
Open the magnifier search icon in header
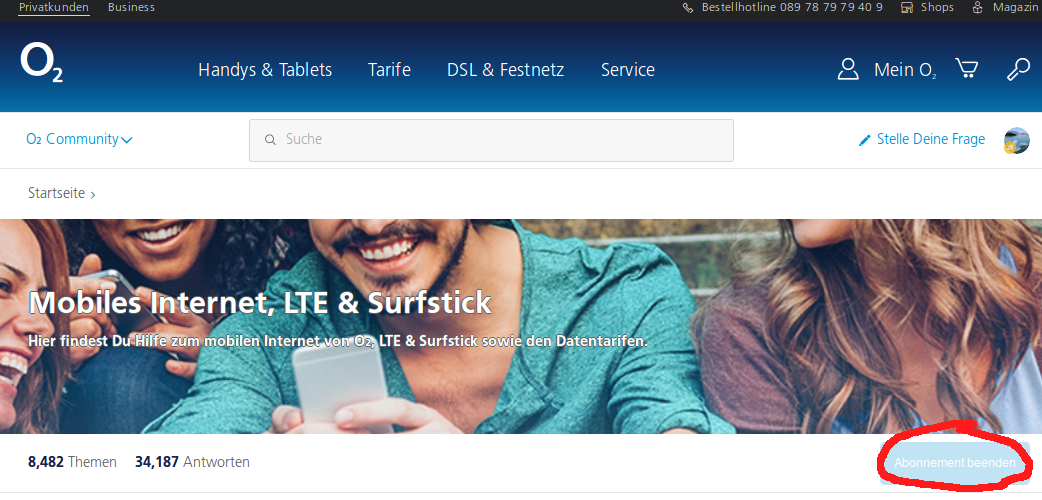[x=1018, y=69]
